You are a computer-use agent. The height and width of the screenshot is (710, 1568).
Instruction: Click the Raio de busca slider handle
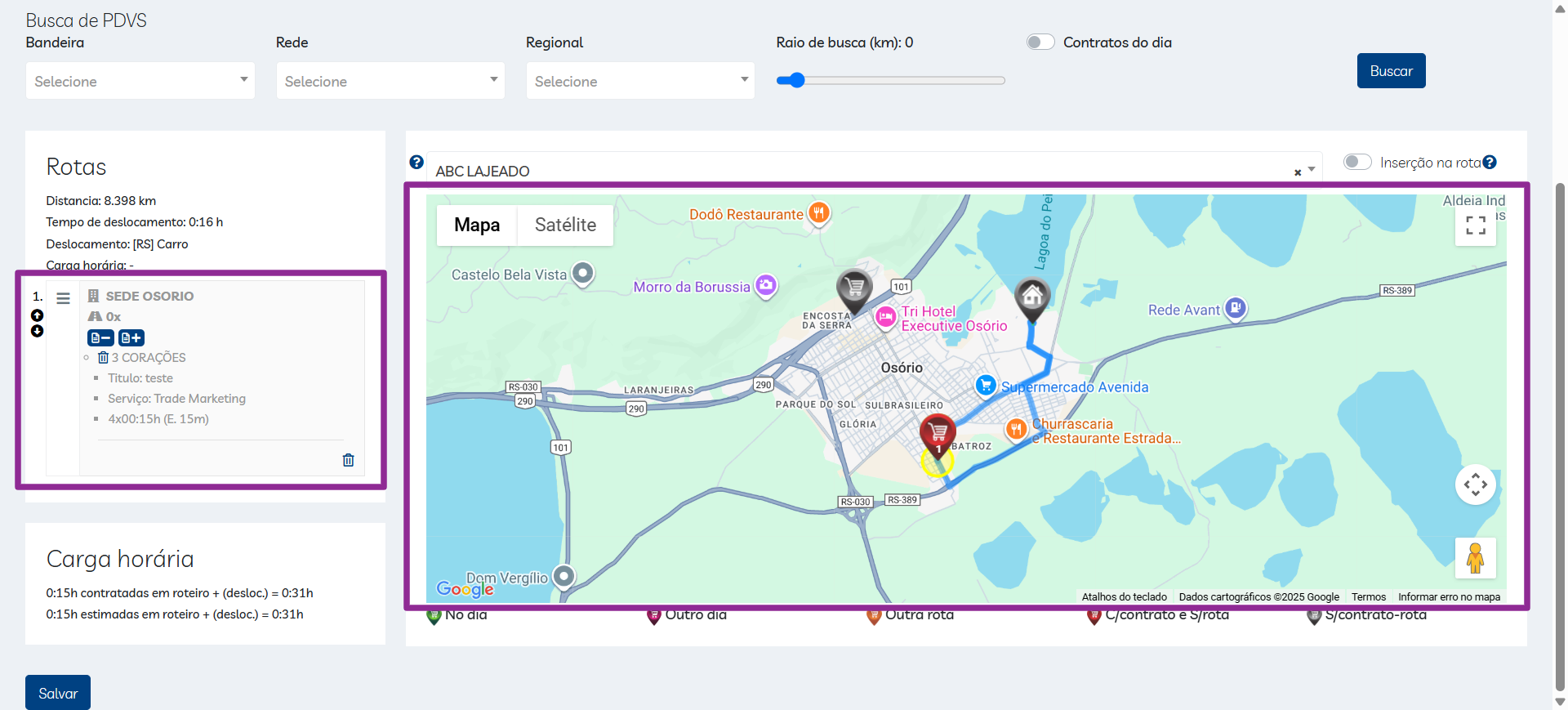click(x=797, y=80)
